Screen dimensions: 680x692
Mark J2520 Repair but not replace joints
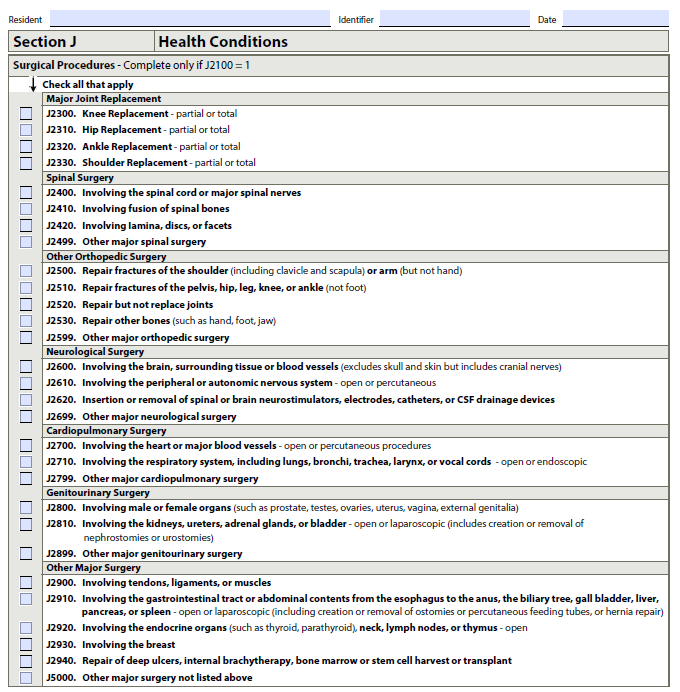coord(26,305)
